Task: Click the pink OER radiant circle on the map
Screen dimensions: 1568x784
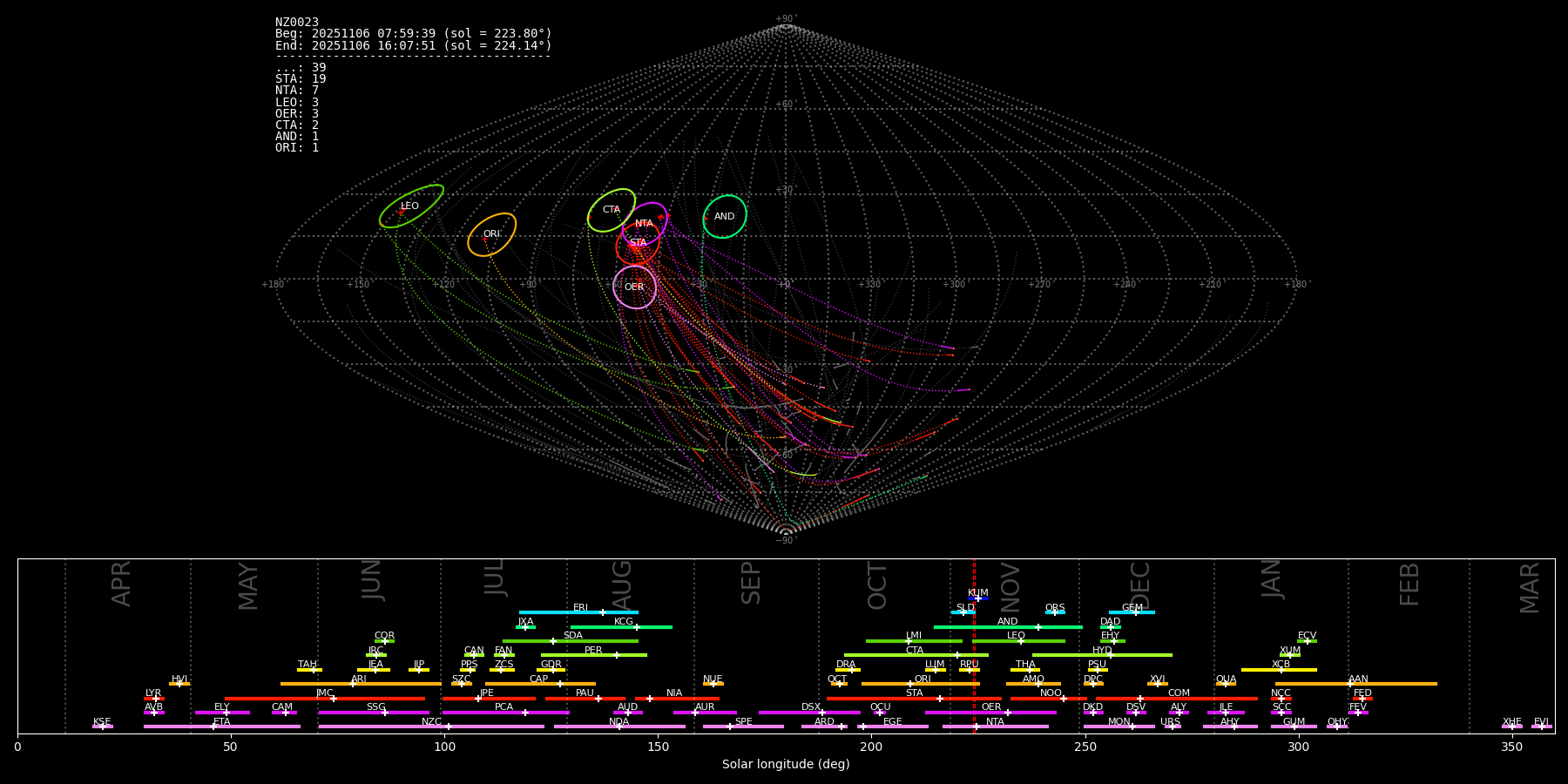Action: pos(634,287)
